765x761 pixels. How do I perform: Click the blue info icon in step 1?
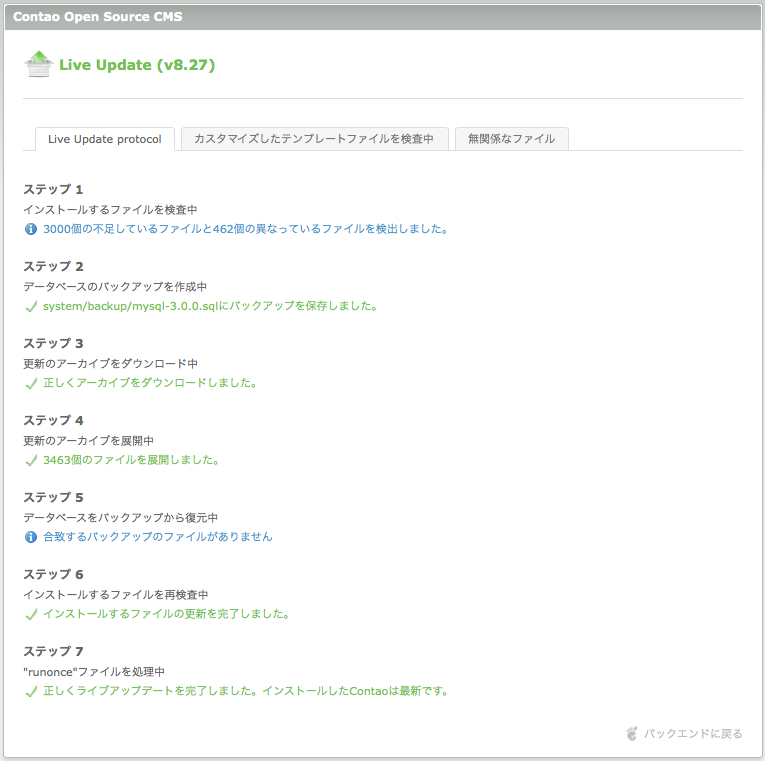point(31,229)
